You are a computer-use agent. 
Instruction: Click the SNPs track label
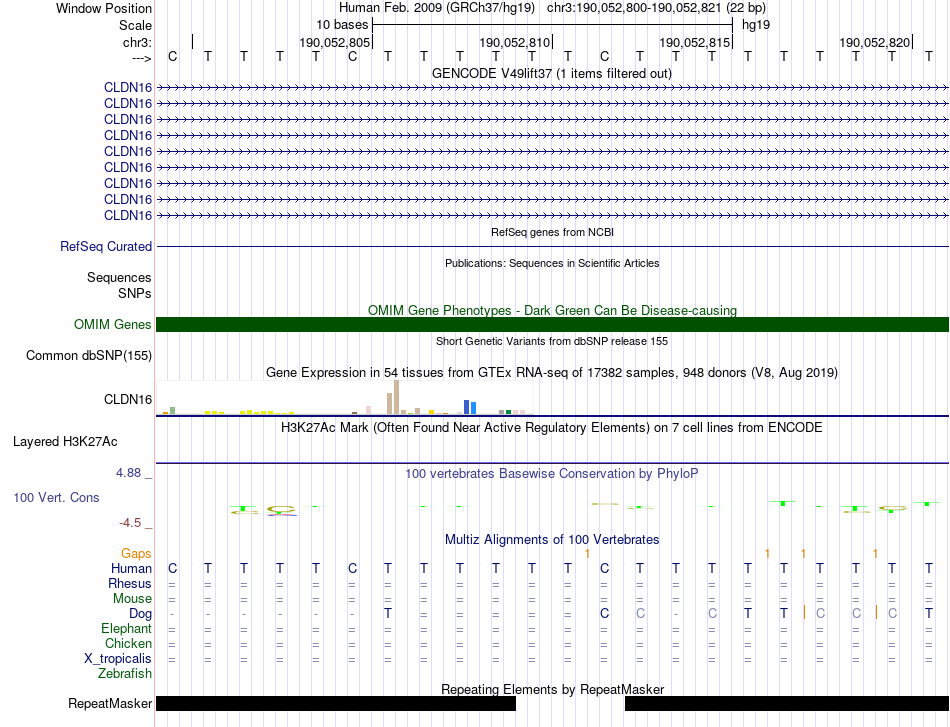[x=135, y=293]
